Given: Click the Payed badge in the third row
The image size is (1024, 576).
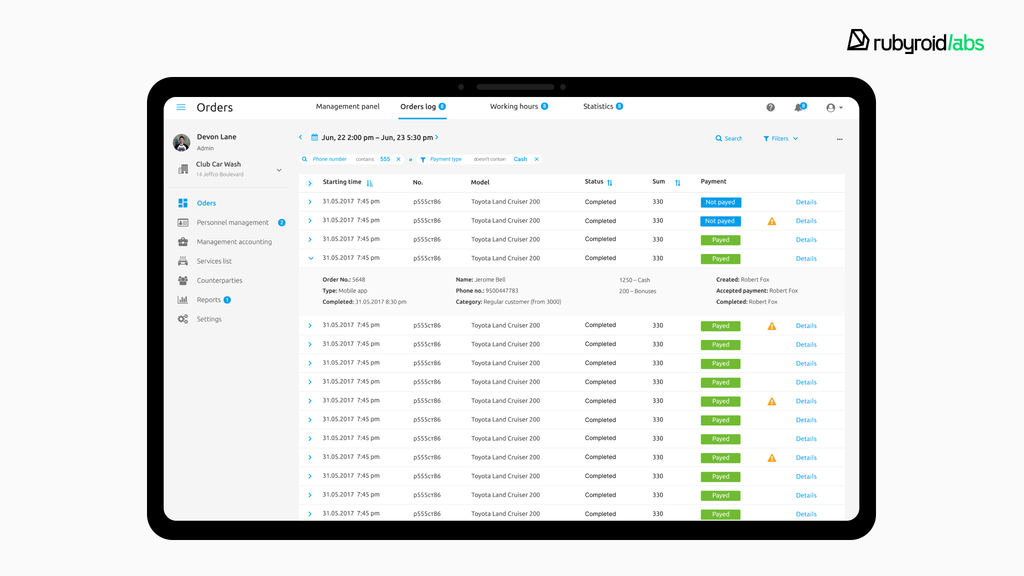Looking at the screenshot, I should pos(720,240).
